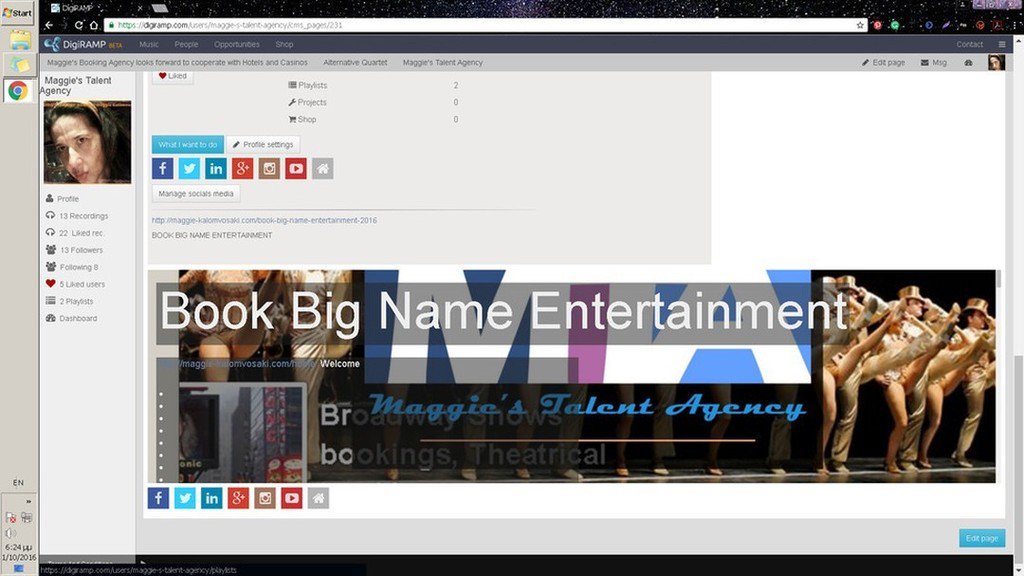Click the browser home icon
Viewport: 1024px width, 576px height.
click(x=94, y=25)
